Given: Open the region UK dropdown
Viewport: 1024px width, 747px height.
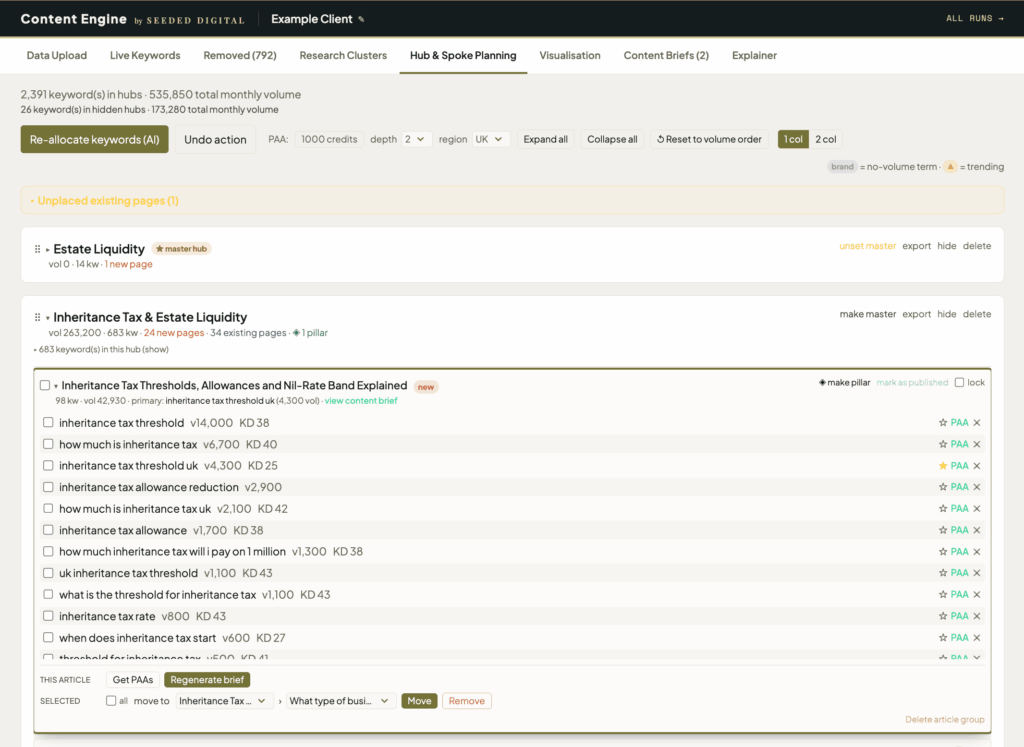Looking at the screenshot, I should point(490,139).
